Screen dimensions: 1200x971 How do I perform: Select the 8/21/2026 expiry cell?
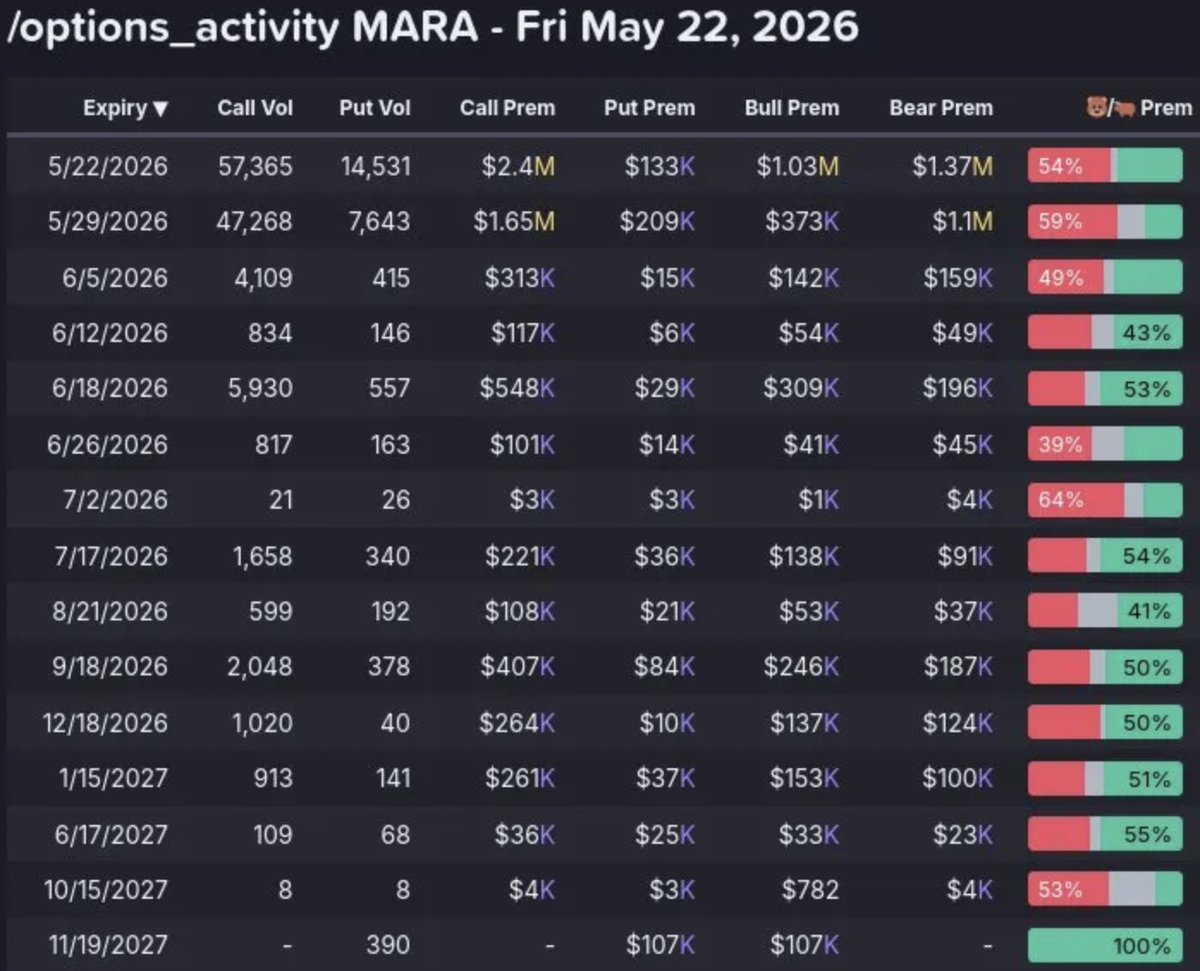click(111, 611)
